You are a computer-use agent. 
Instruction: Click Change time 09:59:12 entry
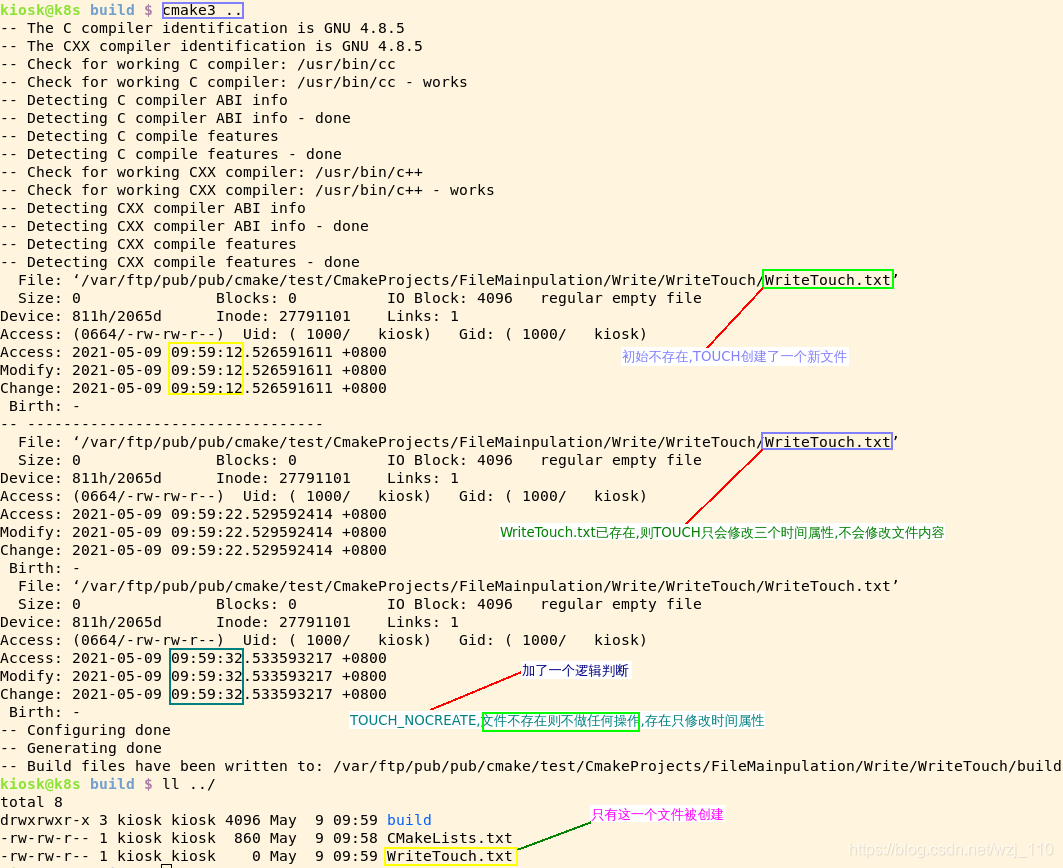click(193, 388)
